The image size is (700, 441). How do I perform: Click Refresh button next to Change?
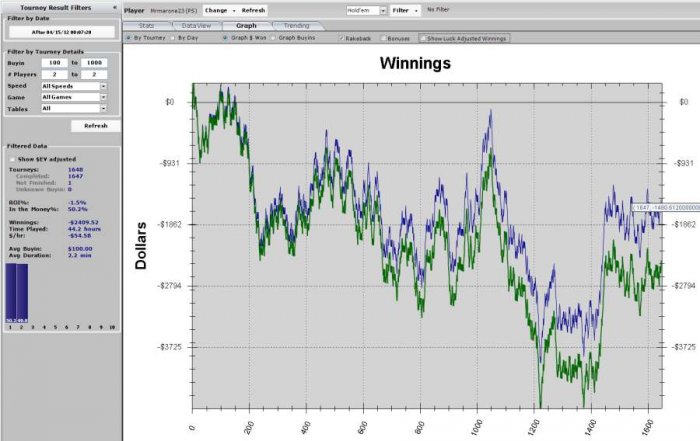pyautogui.click(x=253, y=10)
